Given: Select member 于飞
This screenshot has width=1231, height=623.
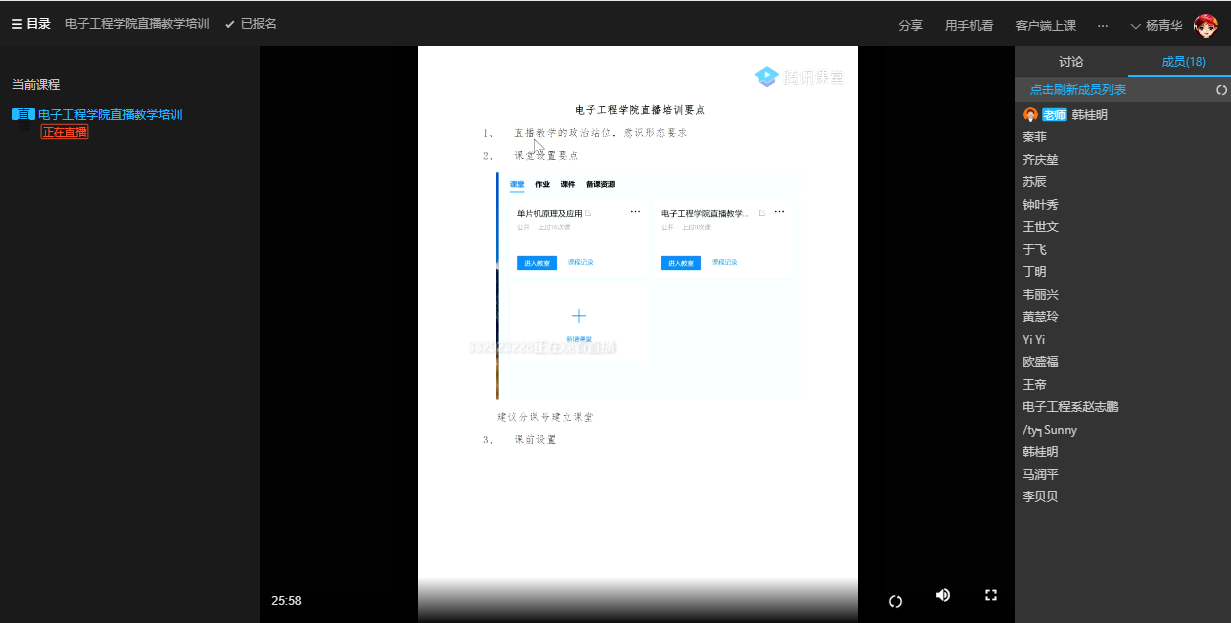Looking at the screenshot, I should point(1035,249).
